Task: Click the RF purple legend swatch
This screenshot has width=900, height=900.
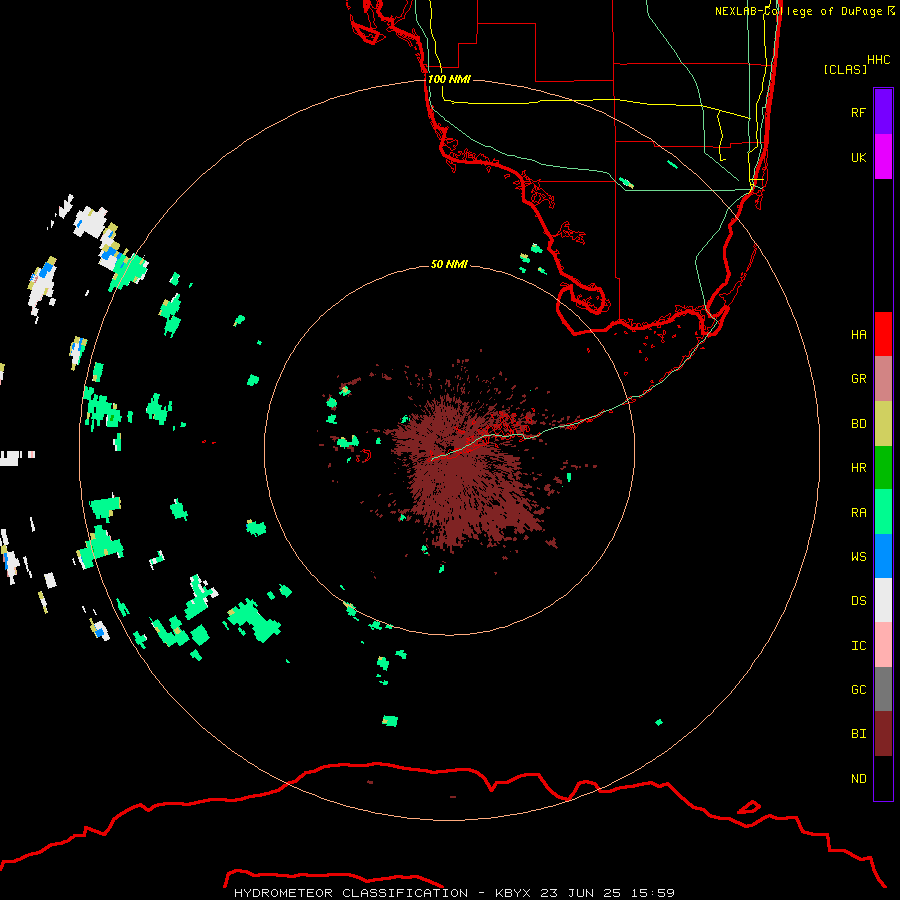Action: [883, 112]
